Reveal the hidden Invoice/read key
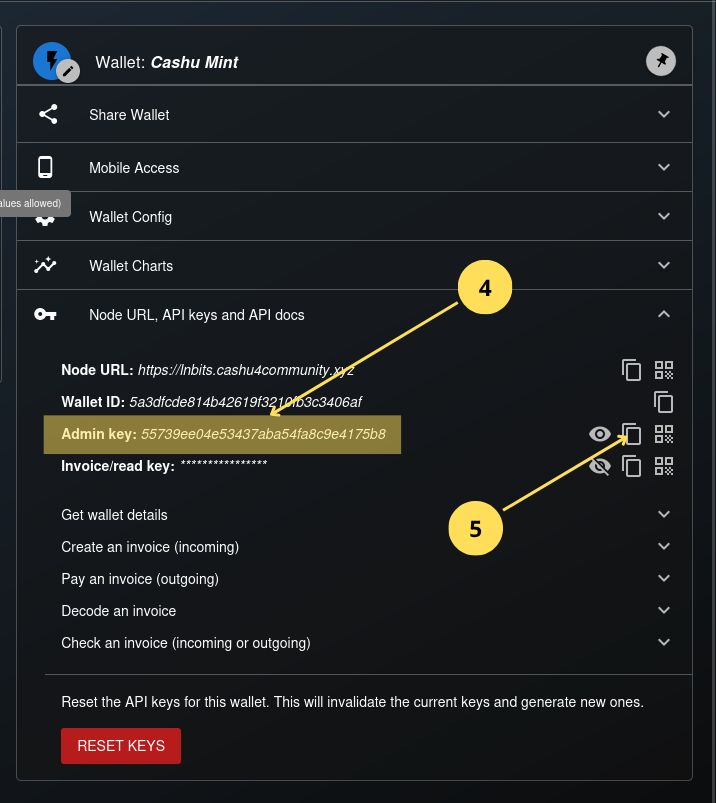Image resolution: width=716 pixels, height=803 pixels. (x=600, y=466)
